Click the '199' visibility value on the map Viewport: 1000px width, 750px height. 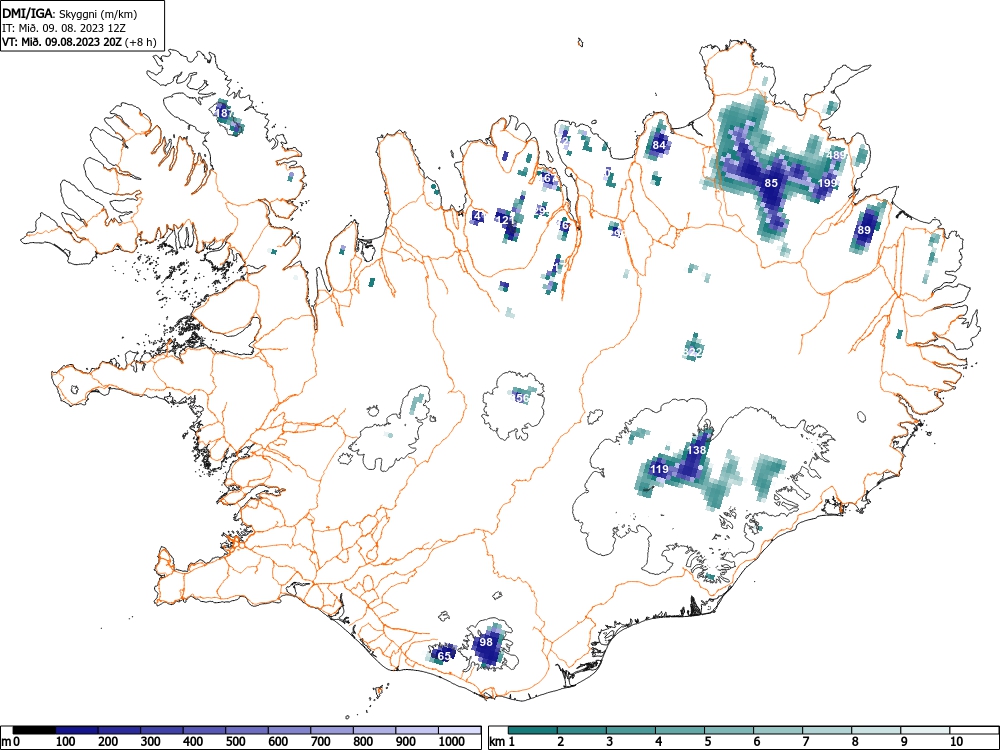pos(827,183)
